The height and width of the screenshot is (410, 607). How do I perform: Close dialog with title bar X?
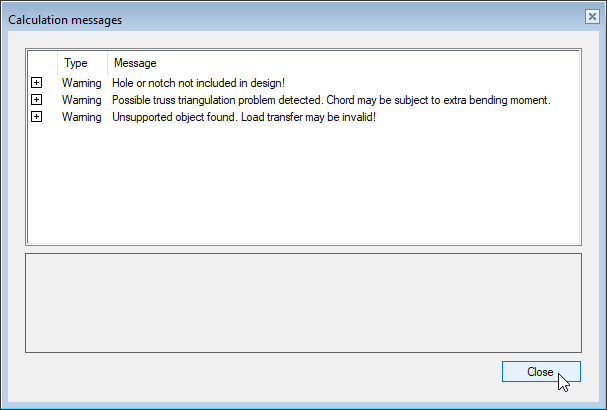tap(592, 16)
